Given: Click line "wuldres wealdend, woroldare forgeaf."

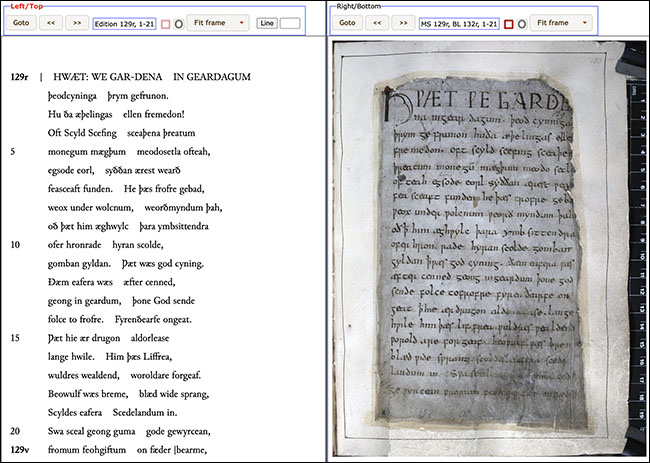Looking at the screenshot, I should click(124, 376).
